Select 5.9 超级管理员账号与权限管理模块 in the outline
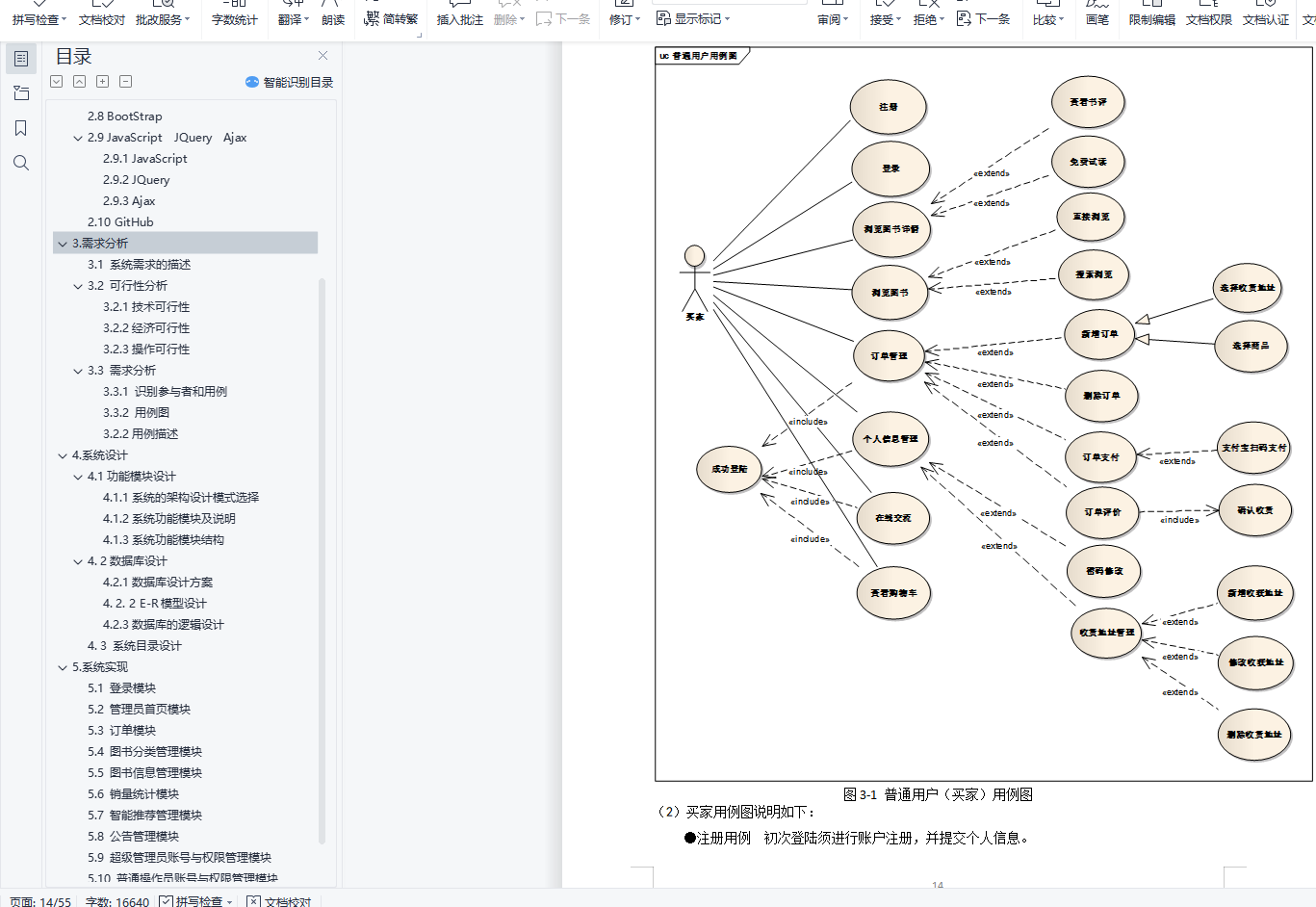The image size is (1316, 907). pyautogui.click(x=180, y=858)
